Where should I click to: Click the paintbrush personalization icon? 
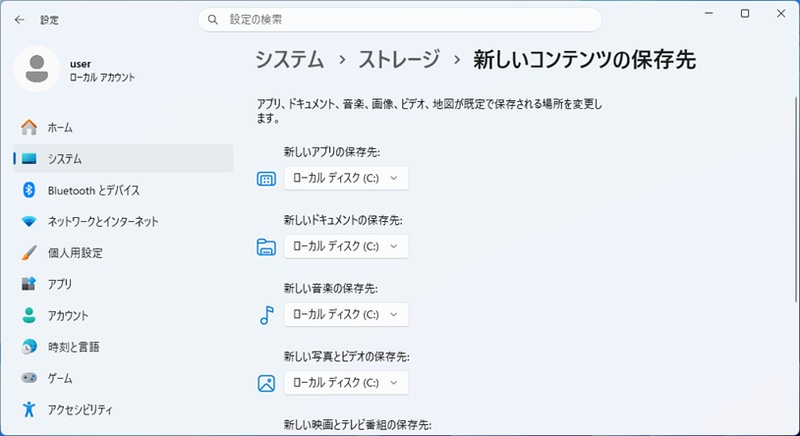(x=29, y=253)
